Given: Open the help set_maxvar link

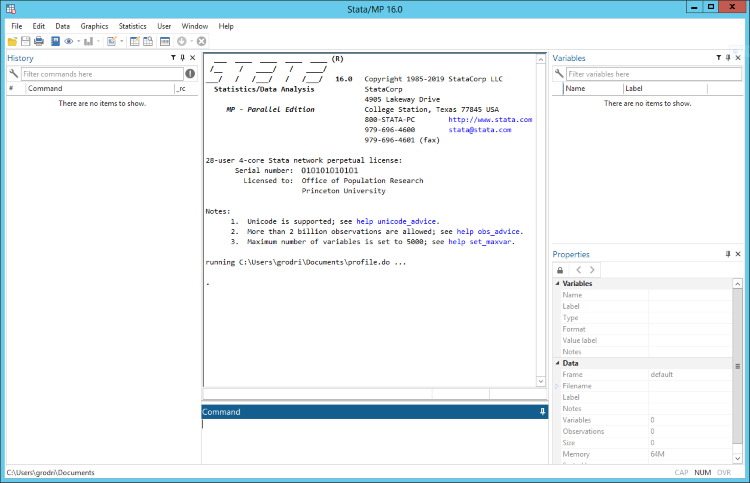Looking at the screenshot, I should pyautogui.click(x=480, y=242).
